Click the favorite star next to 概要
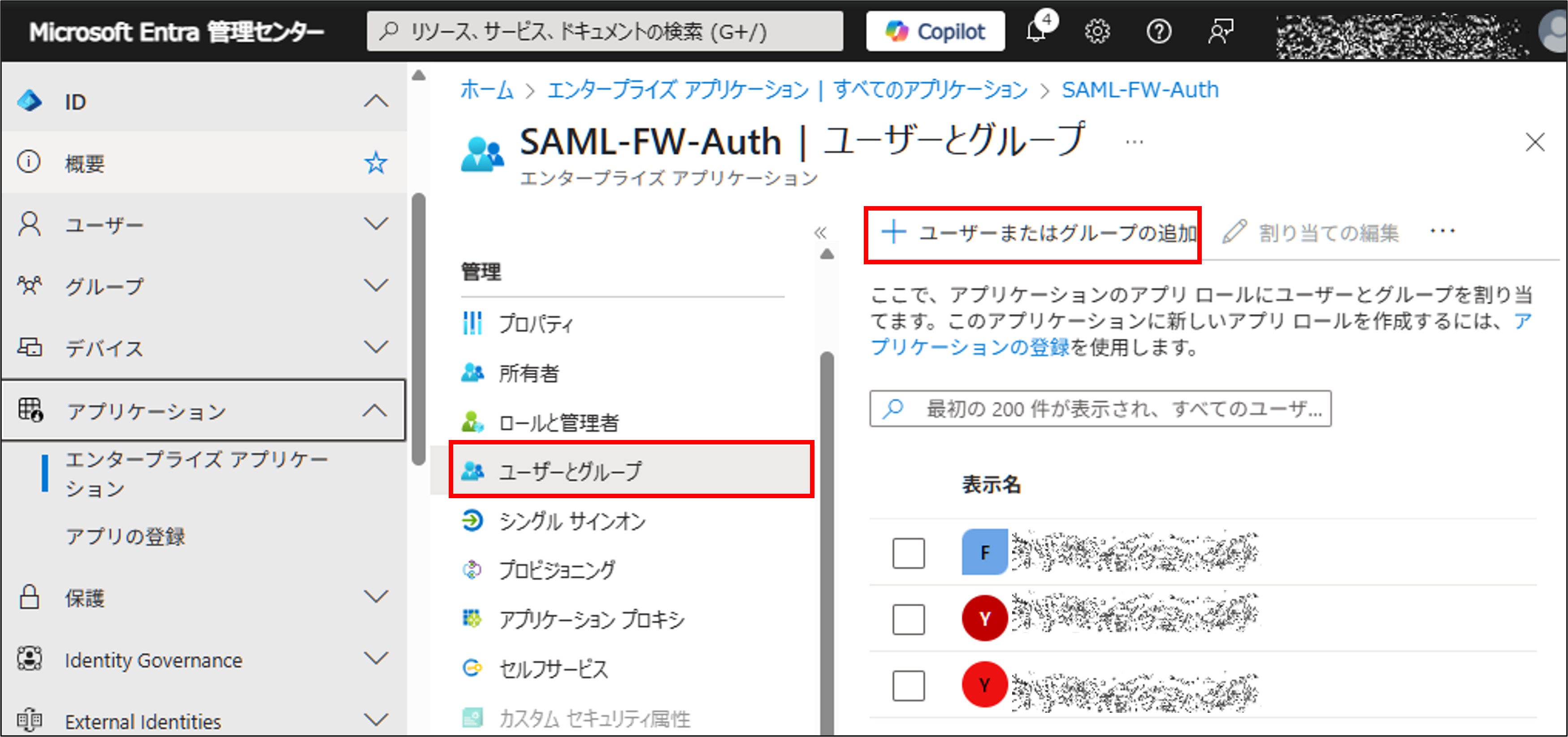Viewport: 1568px width, 737px height. pos(376,163)
